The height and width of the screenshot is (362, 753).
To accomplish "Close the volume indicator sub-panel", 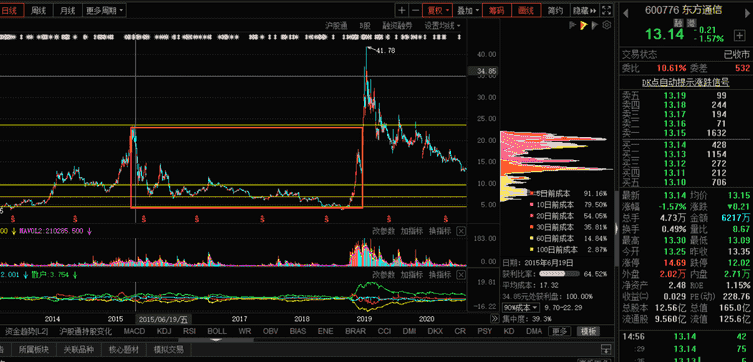I will point(461,231).
